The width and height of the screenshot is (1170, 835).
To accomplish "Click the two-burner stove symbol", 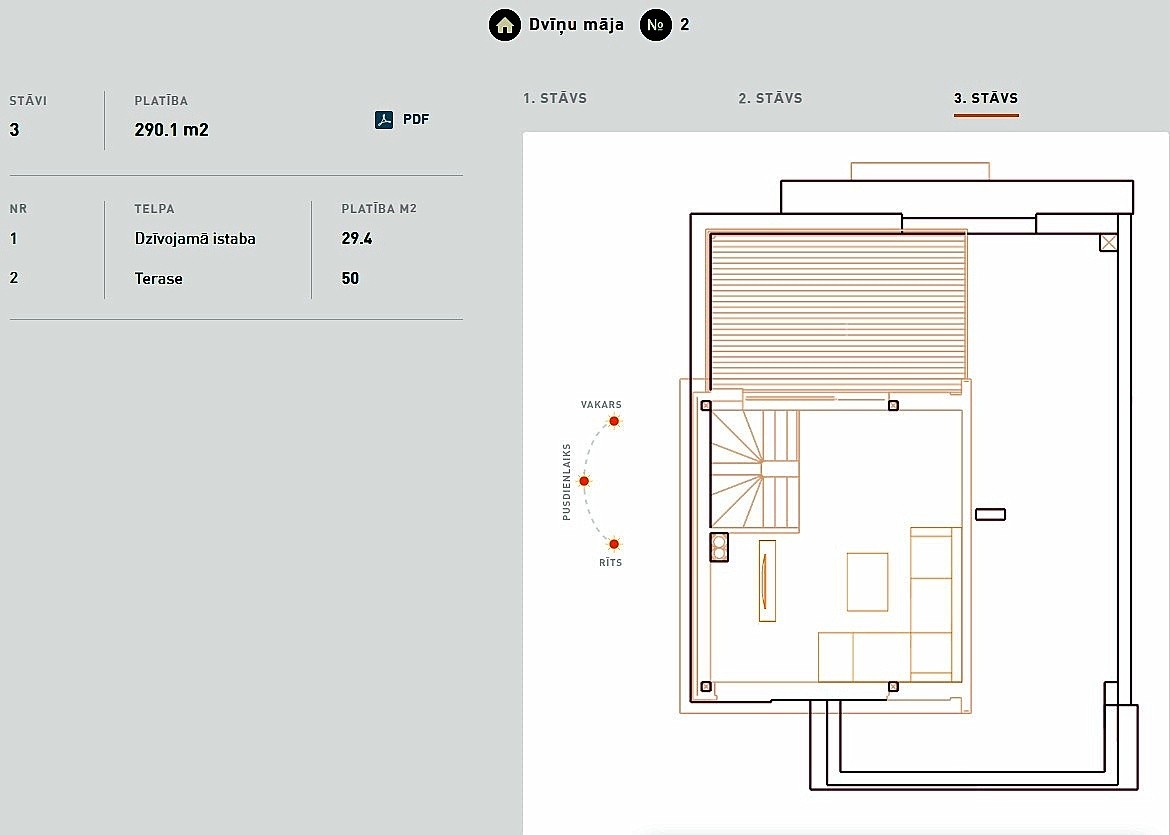I will click(x=719, y=547).
